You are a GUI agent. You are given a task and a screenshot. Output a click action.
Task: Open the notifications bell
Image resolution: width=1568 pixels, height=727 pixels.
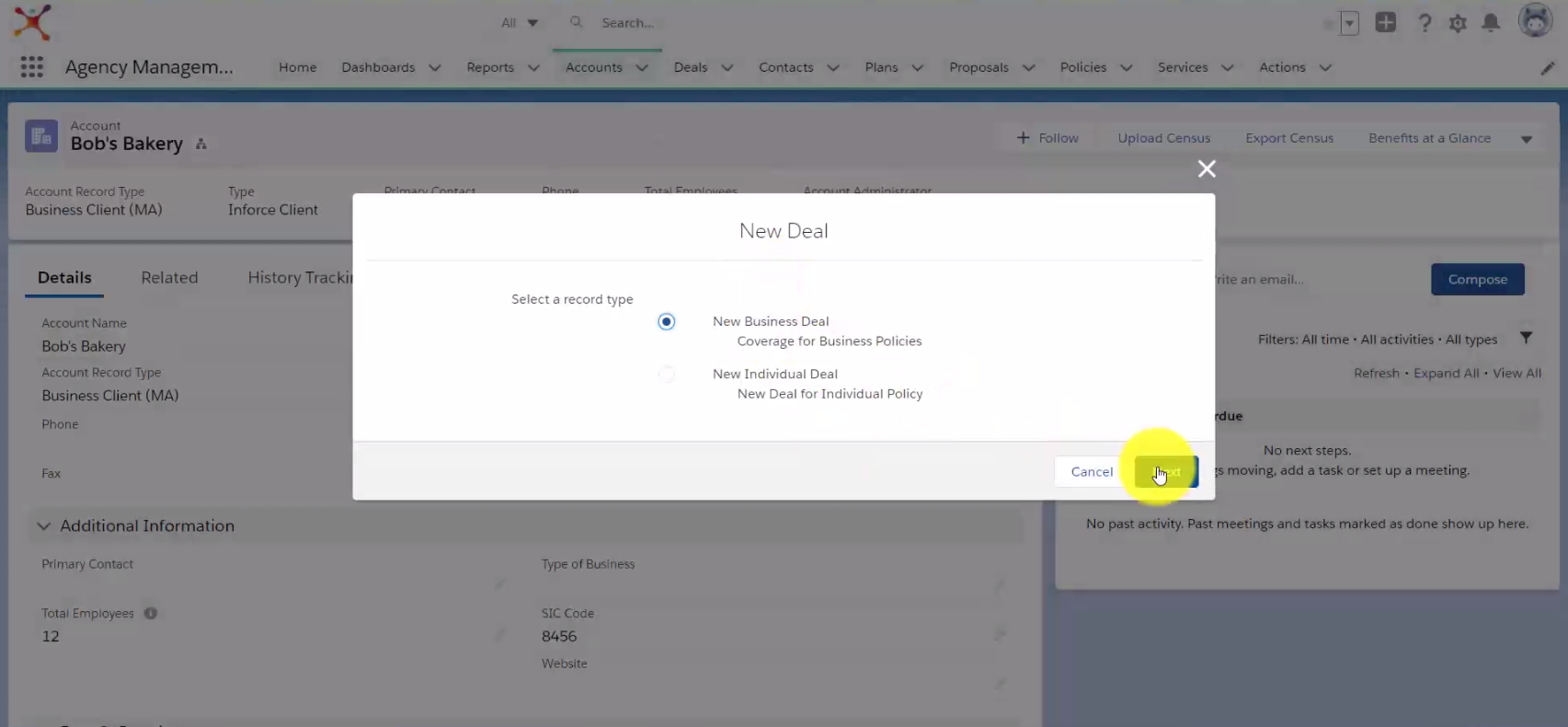pos(1491,23)
